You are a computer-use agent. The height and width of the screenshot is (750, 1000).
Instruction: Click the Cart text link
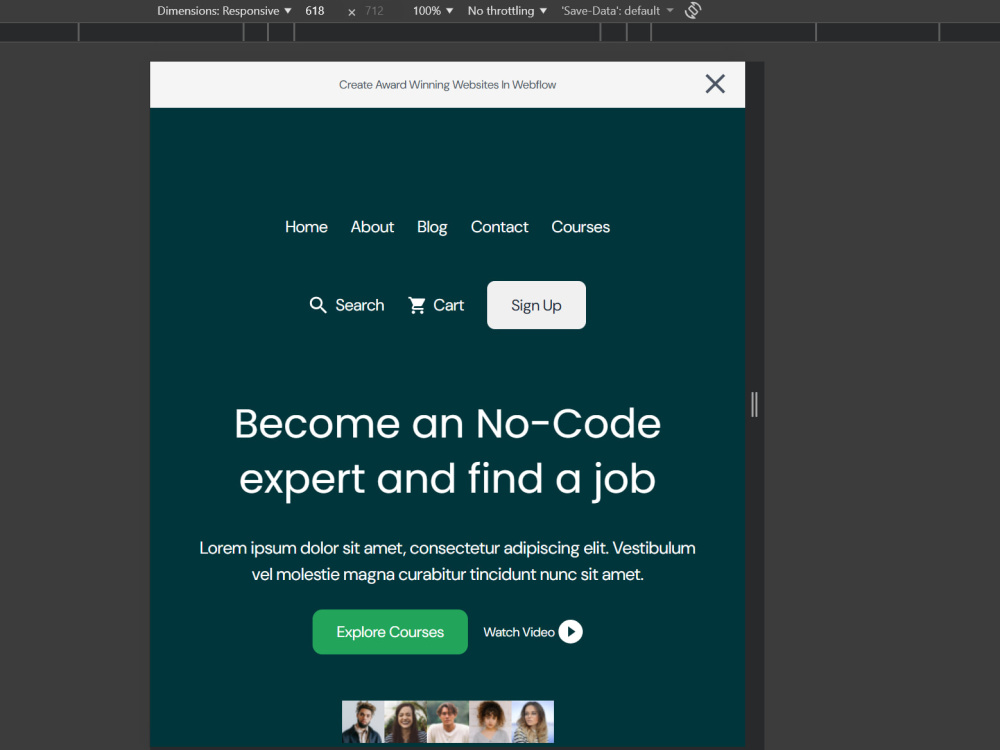pos(448,305)
